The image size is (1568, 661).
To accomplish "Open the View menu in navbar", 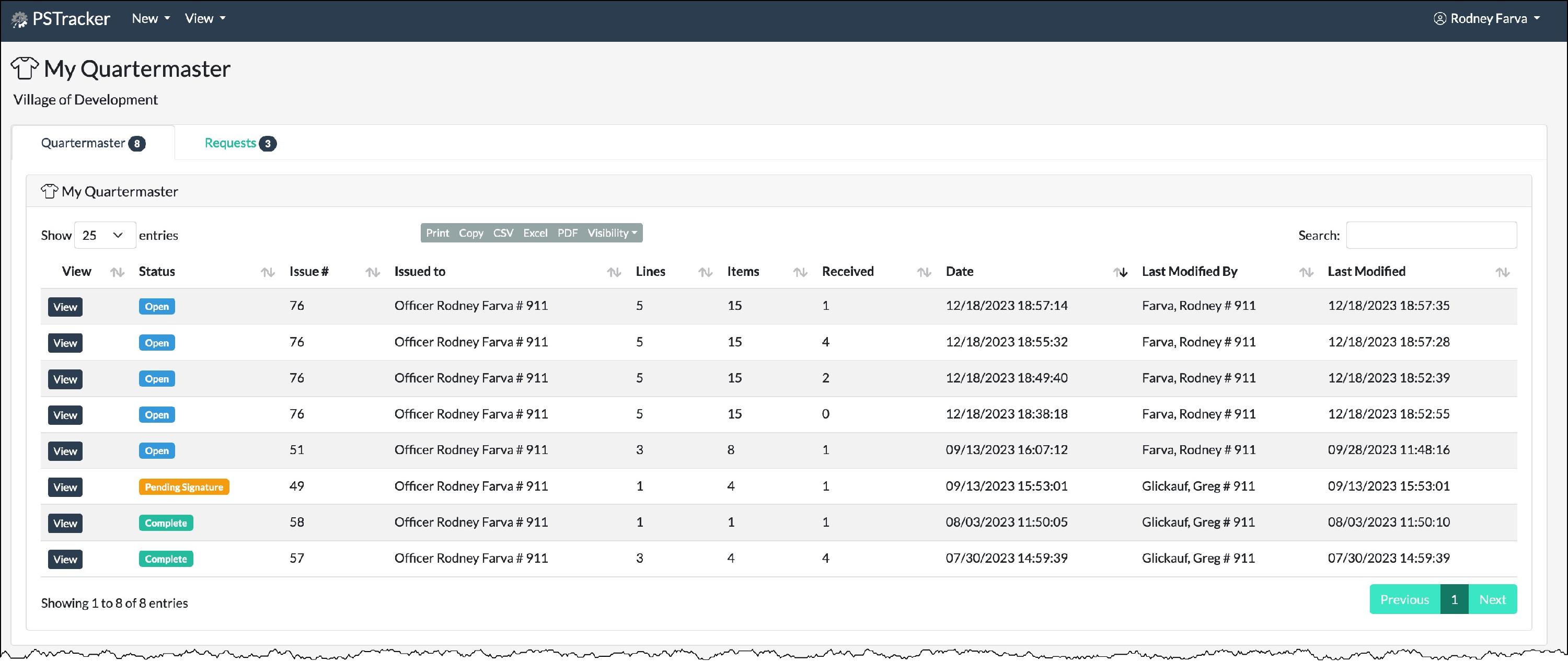I will tap(204, 19).
